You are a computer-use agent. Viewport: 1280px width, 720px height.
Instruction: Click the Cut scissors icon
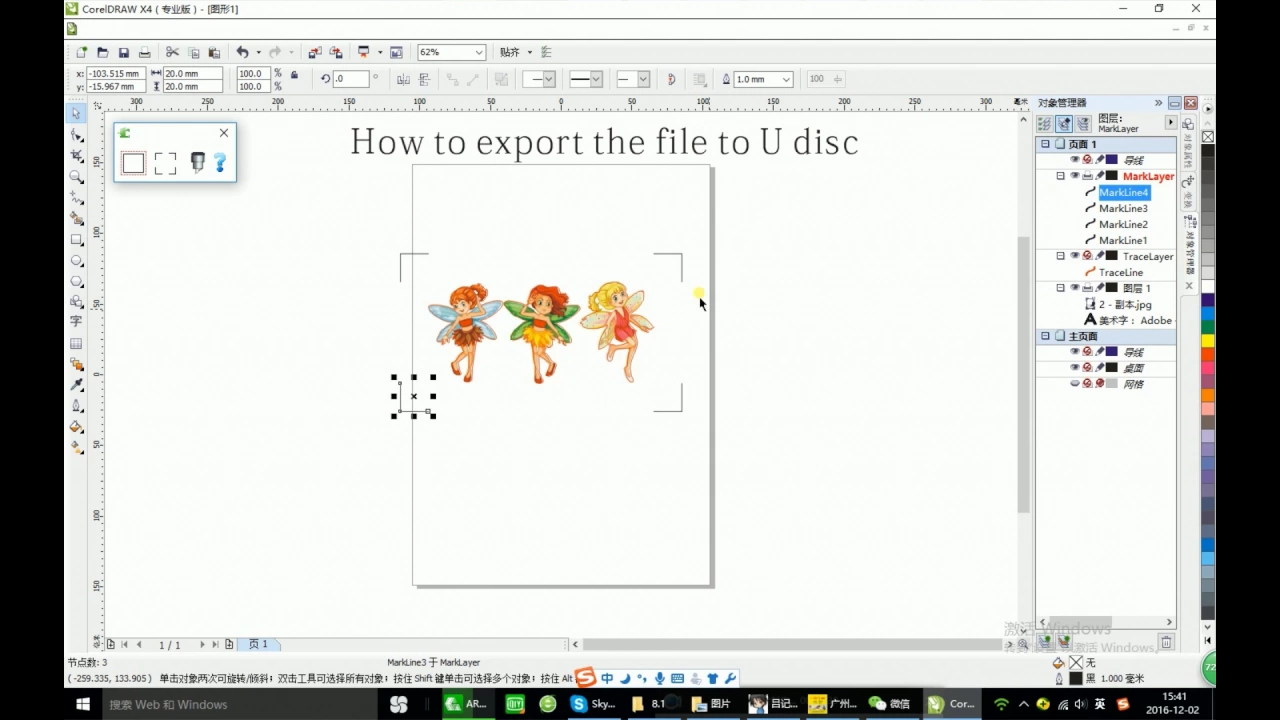[x=172, y=52]
